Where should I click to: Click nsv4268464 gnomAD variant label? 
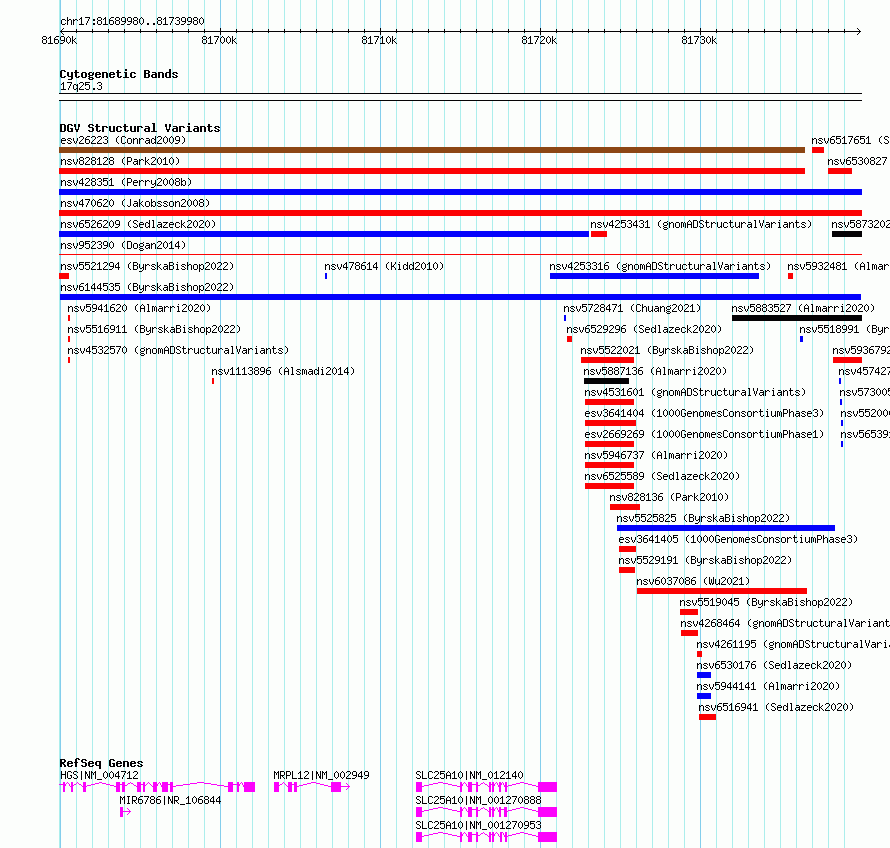click(x=784, y=623)
